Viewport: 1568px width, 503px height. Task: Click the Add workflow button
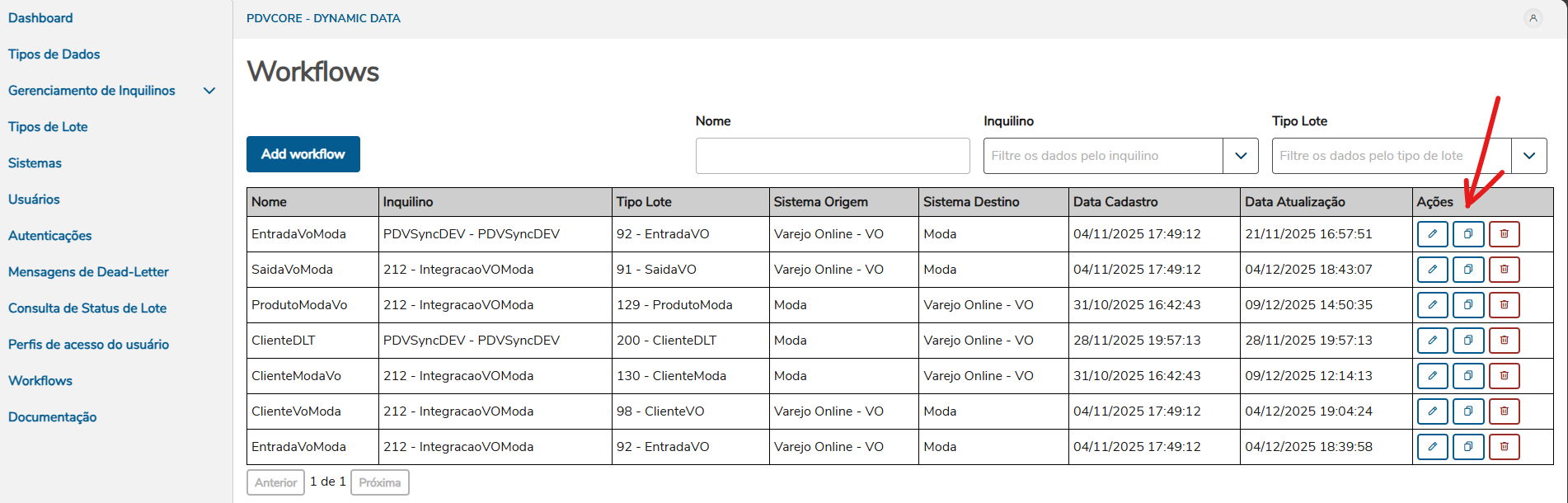[303, 154]
